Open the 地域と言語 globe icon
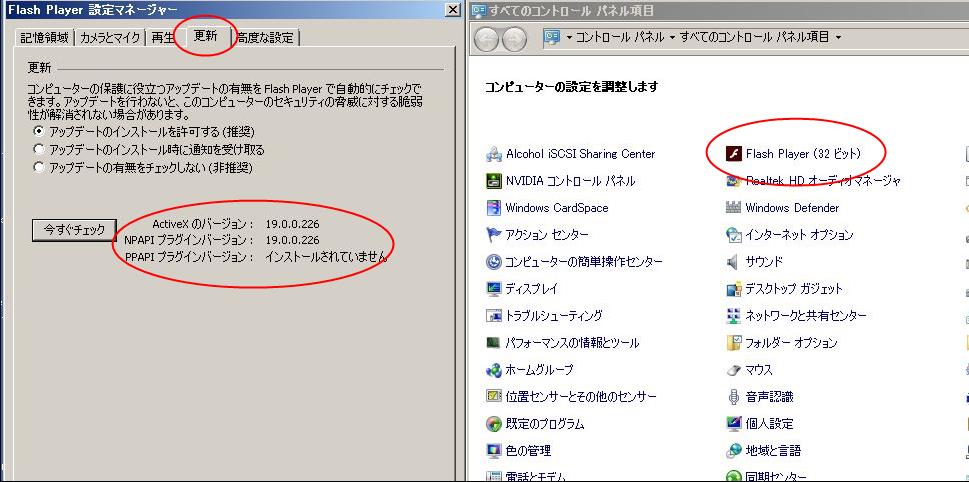The image size is (969, 482). coord(734,451)
